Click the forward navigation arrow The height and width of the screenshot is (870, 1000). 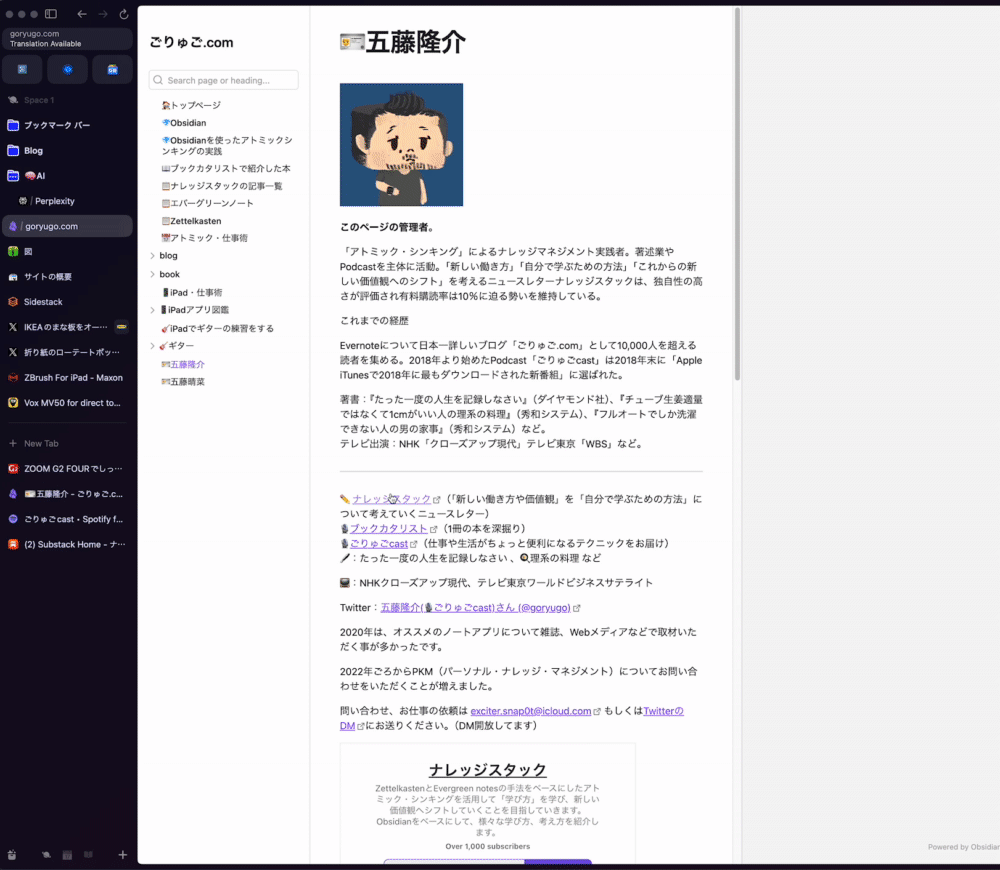pyautogui.click(x=102, y=14)
